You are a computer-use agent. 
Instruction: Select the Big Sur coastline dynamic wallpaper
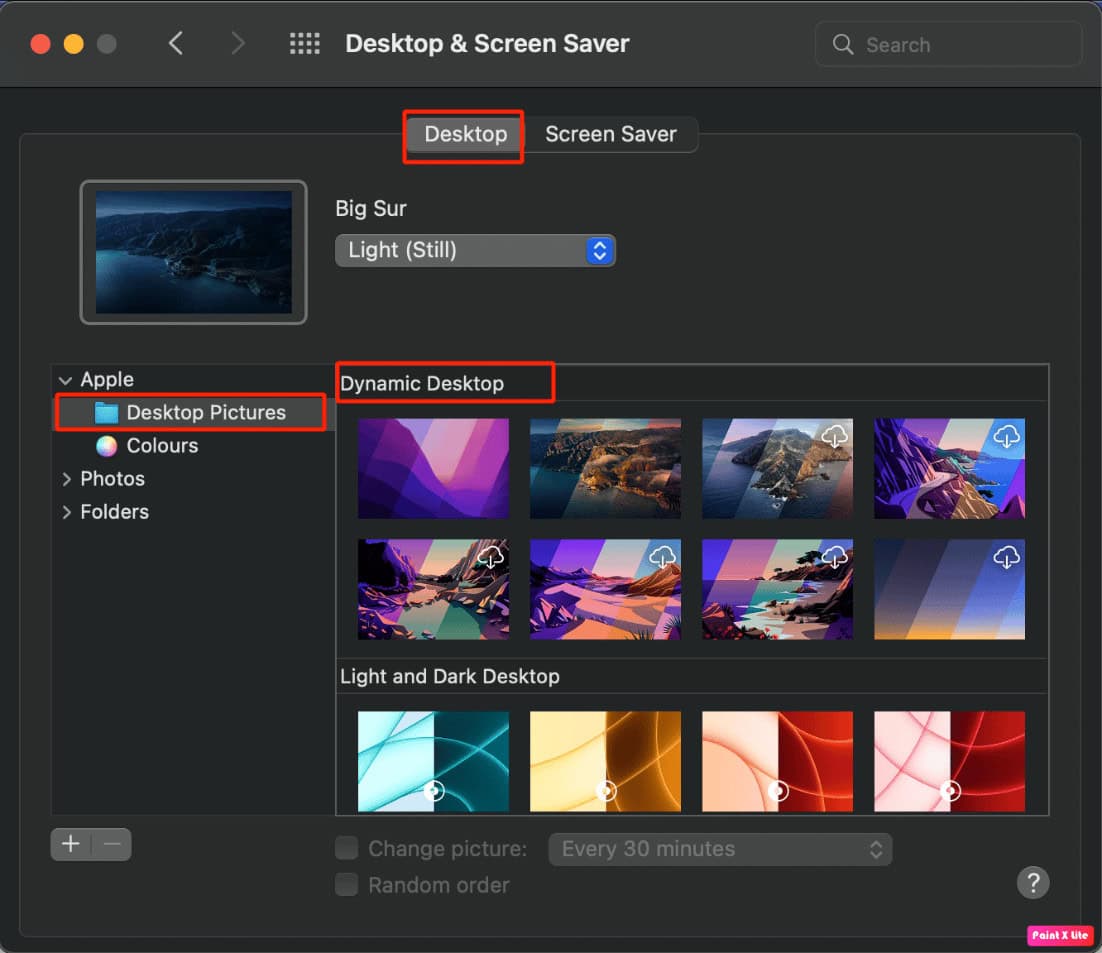point(605,468)
